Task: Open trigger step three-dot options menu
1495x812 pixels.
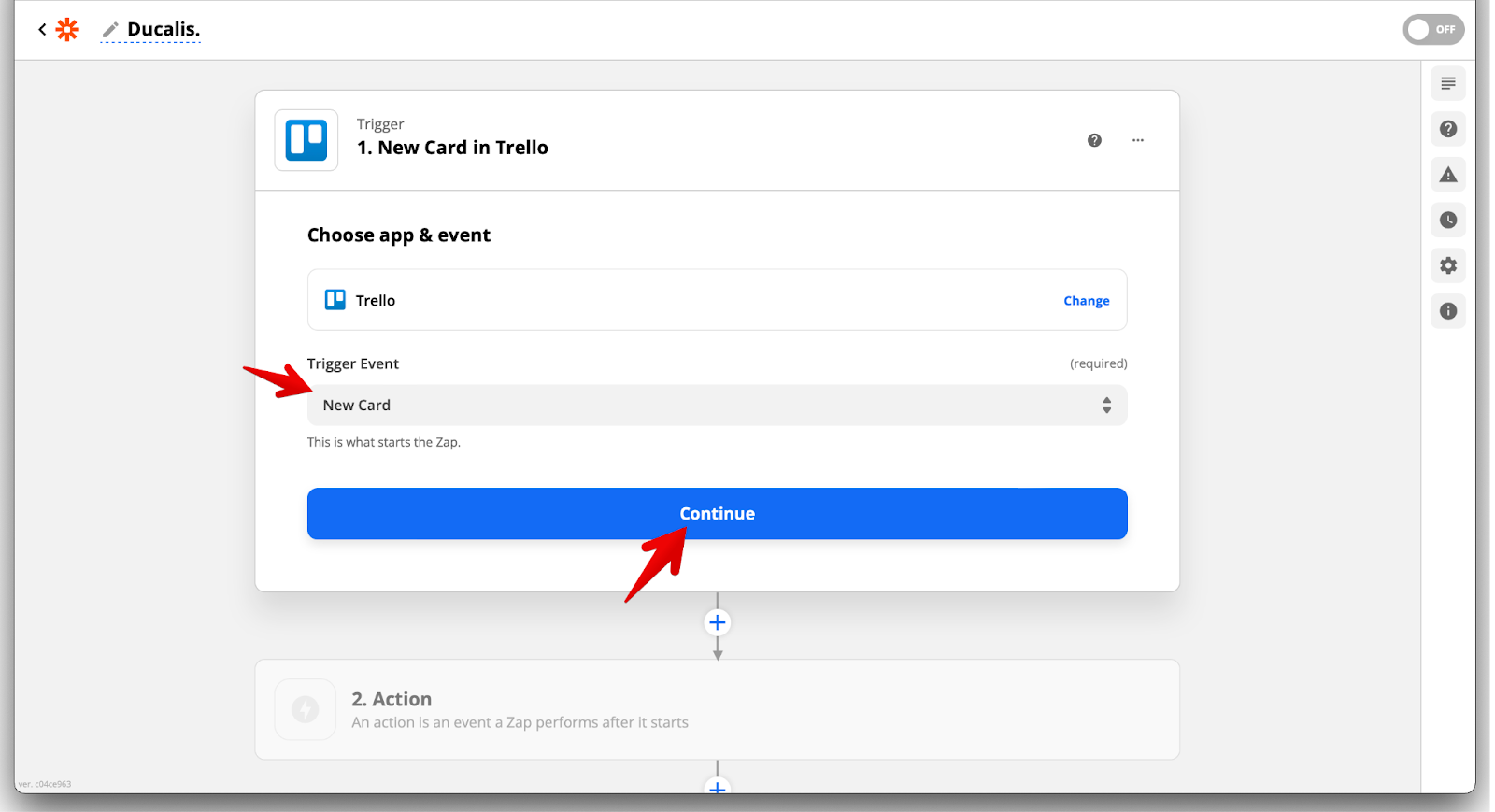Action: pos(1138,140)
